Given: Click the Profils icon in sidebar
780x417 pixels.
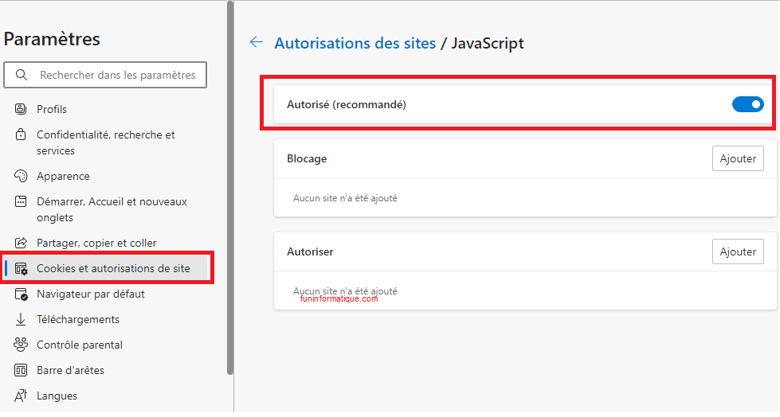Looking at the screenshot, I should point(20,109).
